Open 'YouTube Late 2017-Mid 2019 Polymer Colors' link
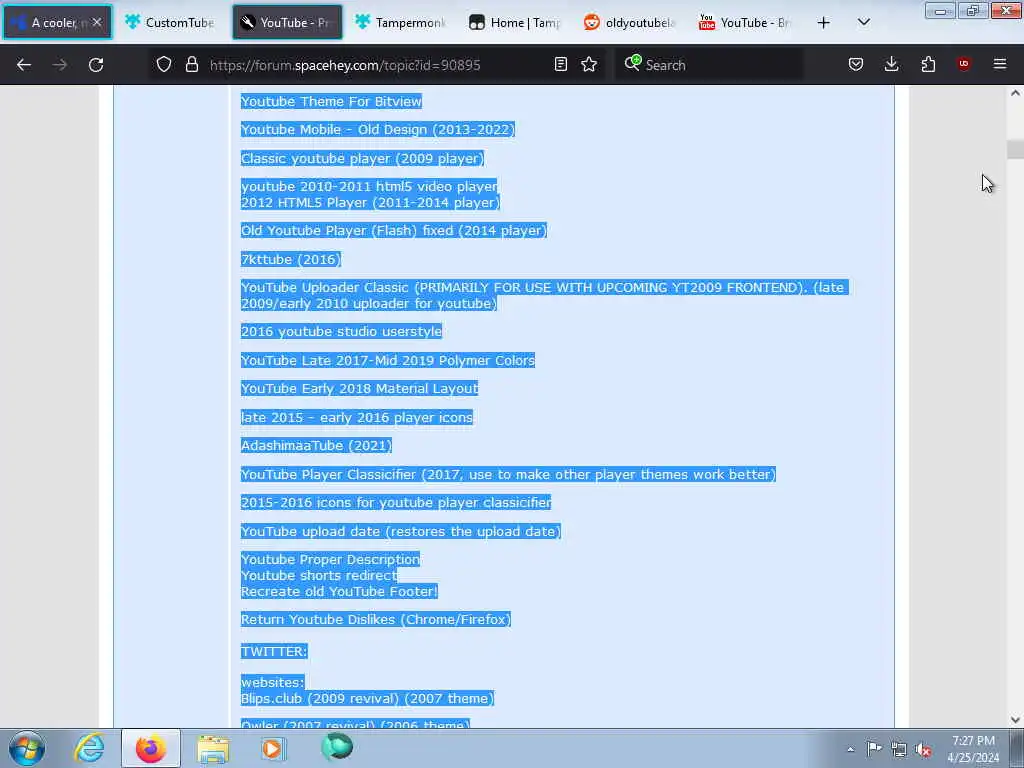Image resolution: width=1024 pixels, height=768 pixels. [388, 360]
